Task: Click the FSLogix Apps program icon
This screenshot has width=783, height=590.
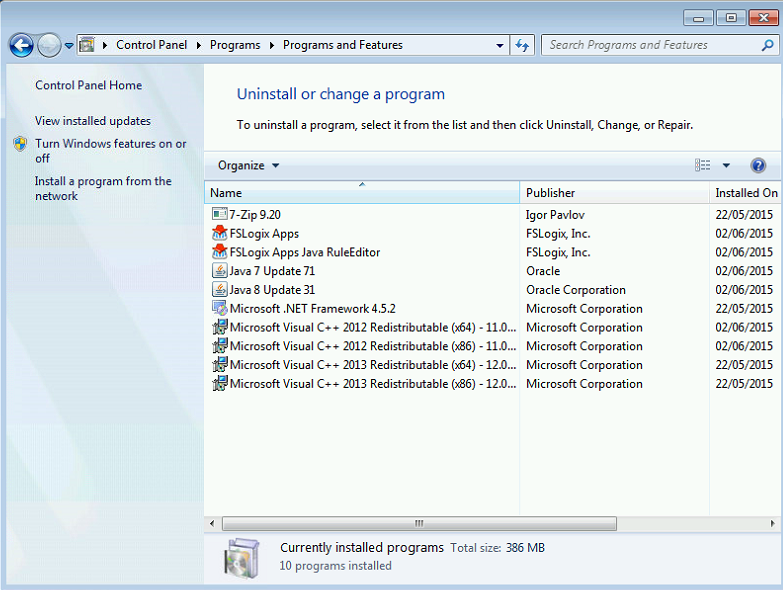Action: [x=219, y=233]
